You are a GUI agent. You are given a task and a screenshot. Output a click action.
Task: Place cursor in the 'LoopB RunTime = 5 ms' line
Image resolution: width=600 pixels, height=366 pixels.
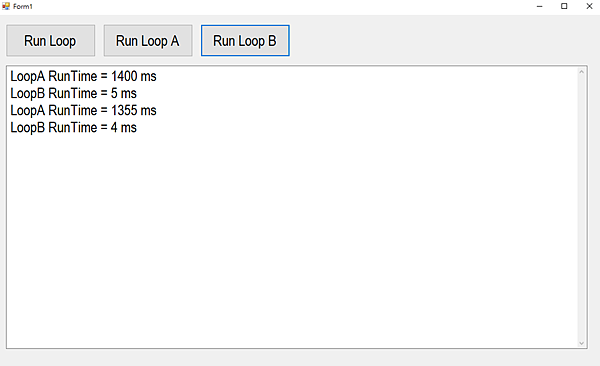(x=73, y=93)
